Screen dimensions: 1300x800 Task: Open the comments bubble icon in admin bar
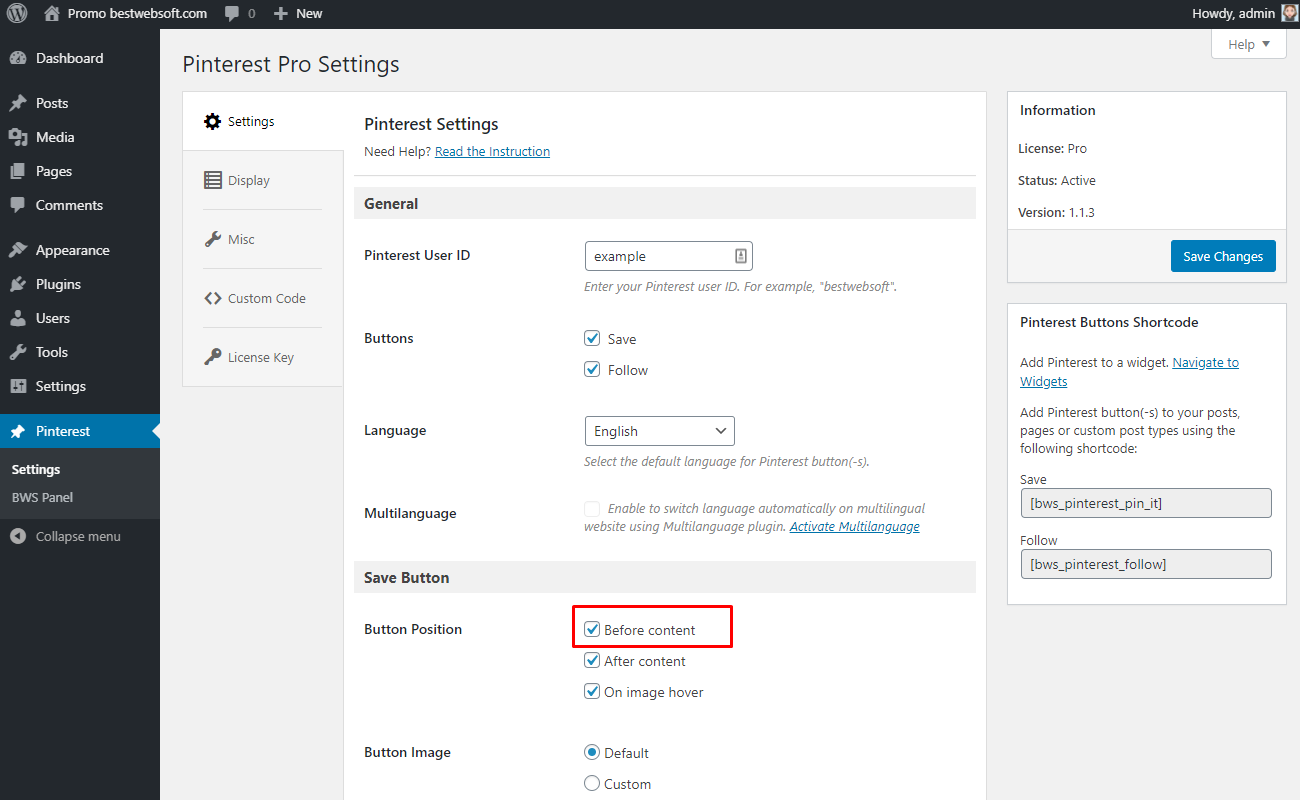click(x=232, y=14)
